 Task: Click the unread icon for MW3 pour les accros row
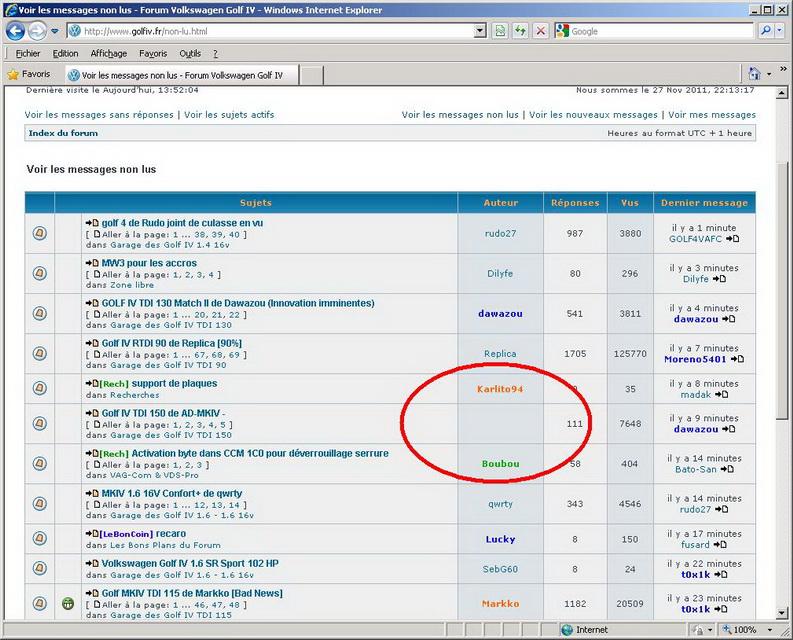[40, 273]
